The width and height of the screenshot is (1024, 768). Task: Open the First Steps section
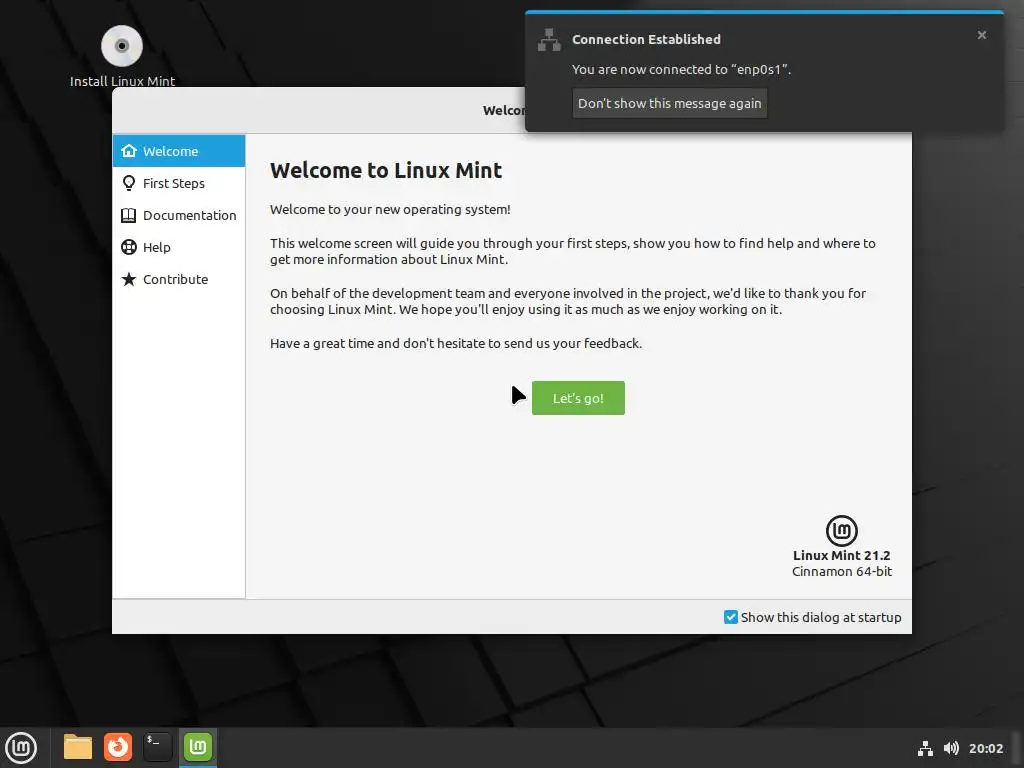[x=179, y=183]
